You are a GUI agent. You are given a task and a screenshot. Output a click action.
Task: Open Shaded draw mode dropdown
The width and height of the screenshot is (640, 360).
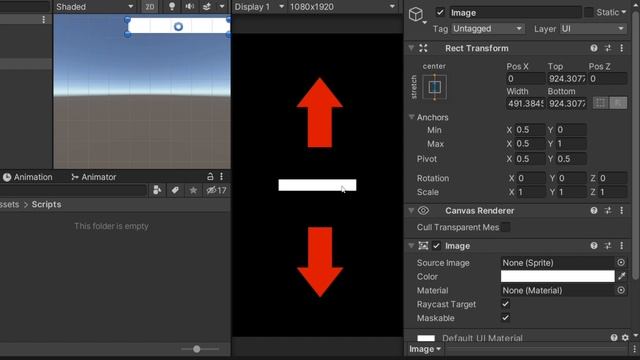[95, 7]
